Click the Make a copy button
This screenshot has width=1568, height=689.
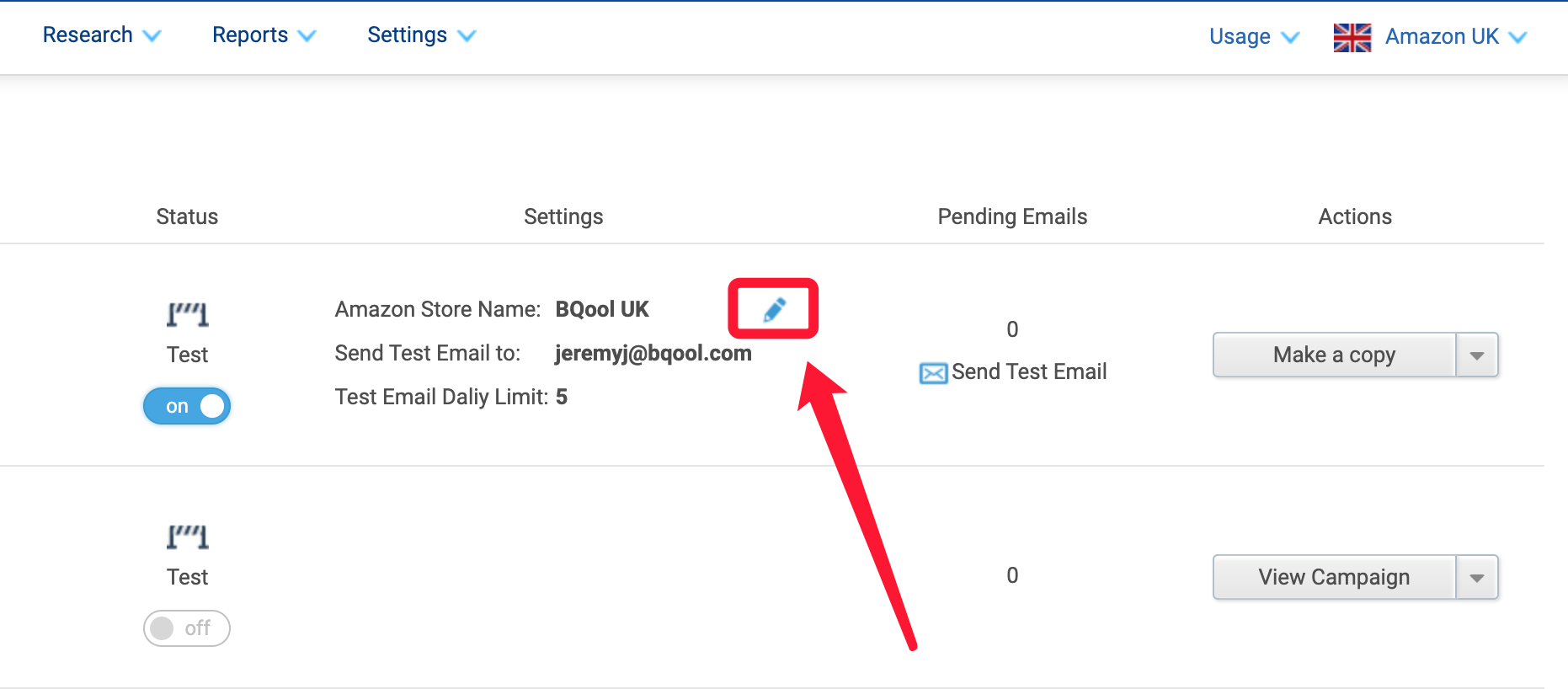(x=1334, y=355)
